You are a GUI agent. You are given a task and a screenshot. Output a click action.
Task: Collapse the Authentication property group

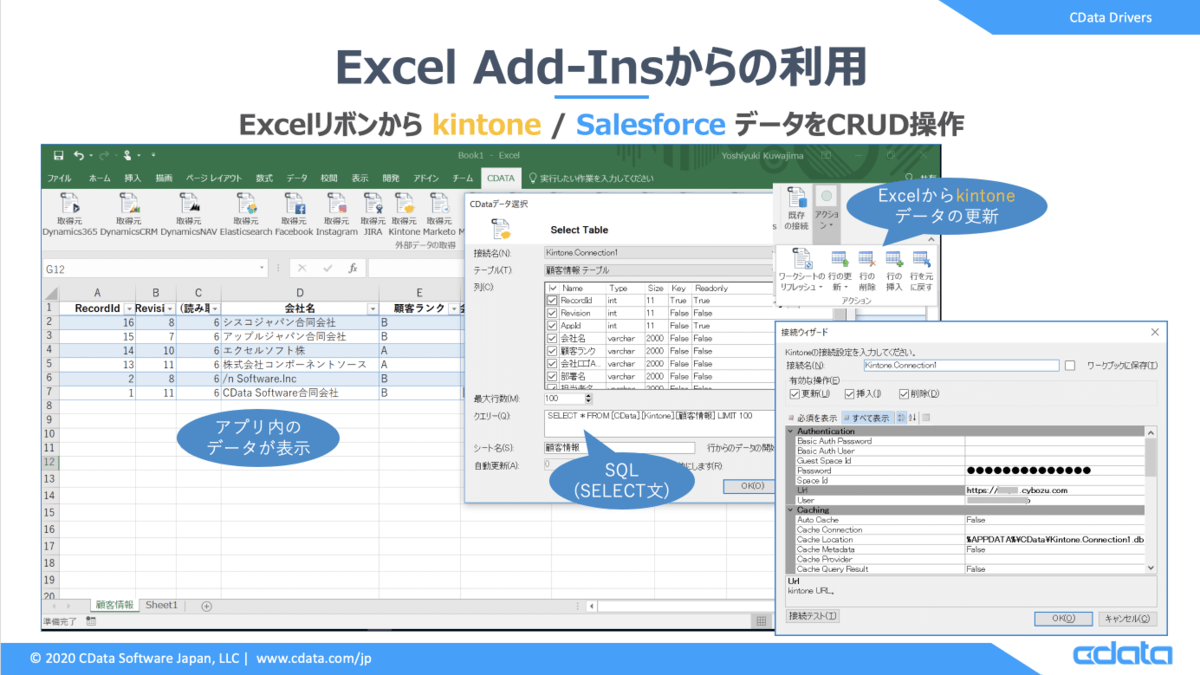[791, 431]
